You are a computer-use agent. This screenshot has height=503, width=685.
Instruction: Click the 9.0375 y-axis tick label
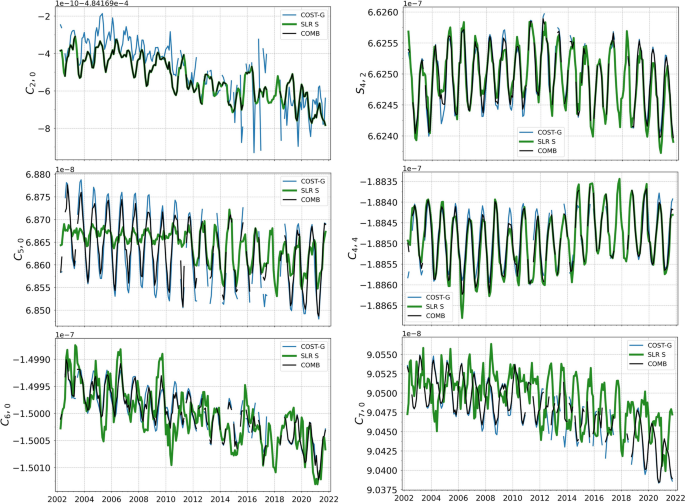(383, 490)
